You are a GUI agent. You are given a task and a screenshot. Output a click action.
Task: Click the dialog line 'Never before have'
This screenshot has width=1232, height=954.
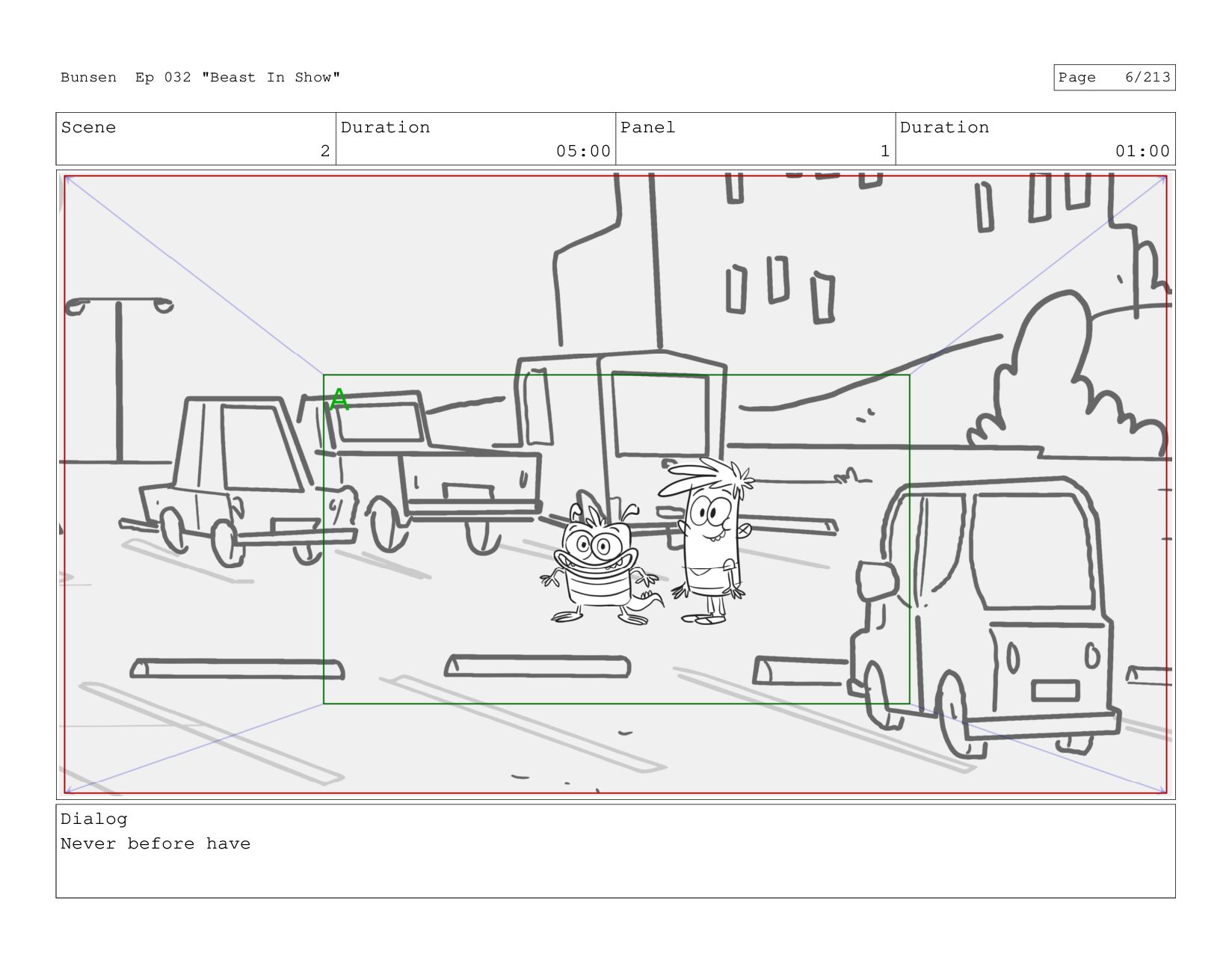click(x=155, y=843)
